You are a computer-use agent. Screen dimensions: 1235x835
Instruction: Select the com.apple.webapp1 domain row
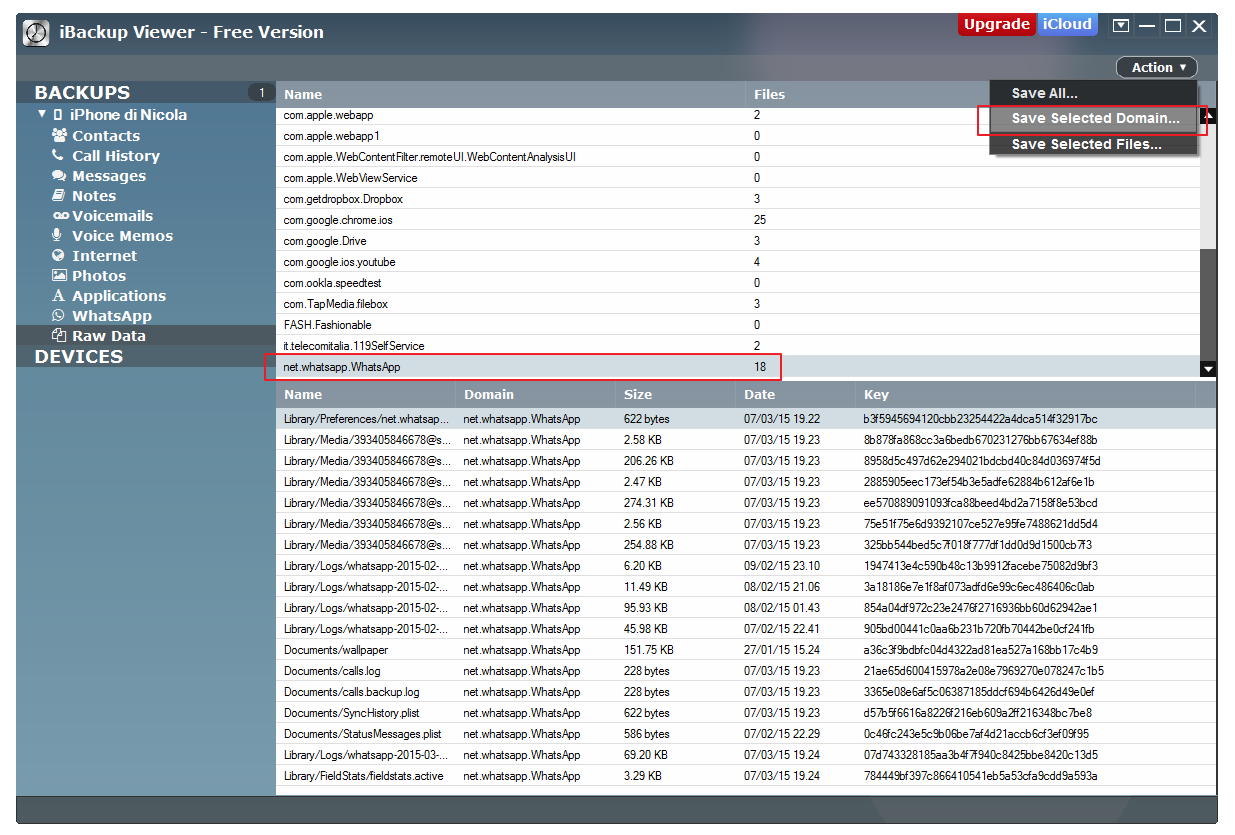point(738,135)
